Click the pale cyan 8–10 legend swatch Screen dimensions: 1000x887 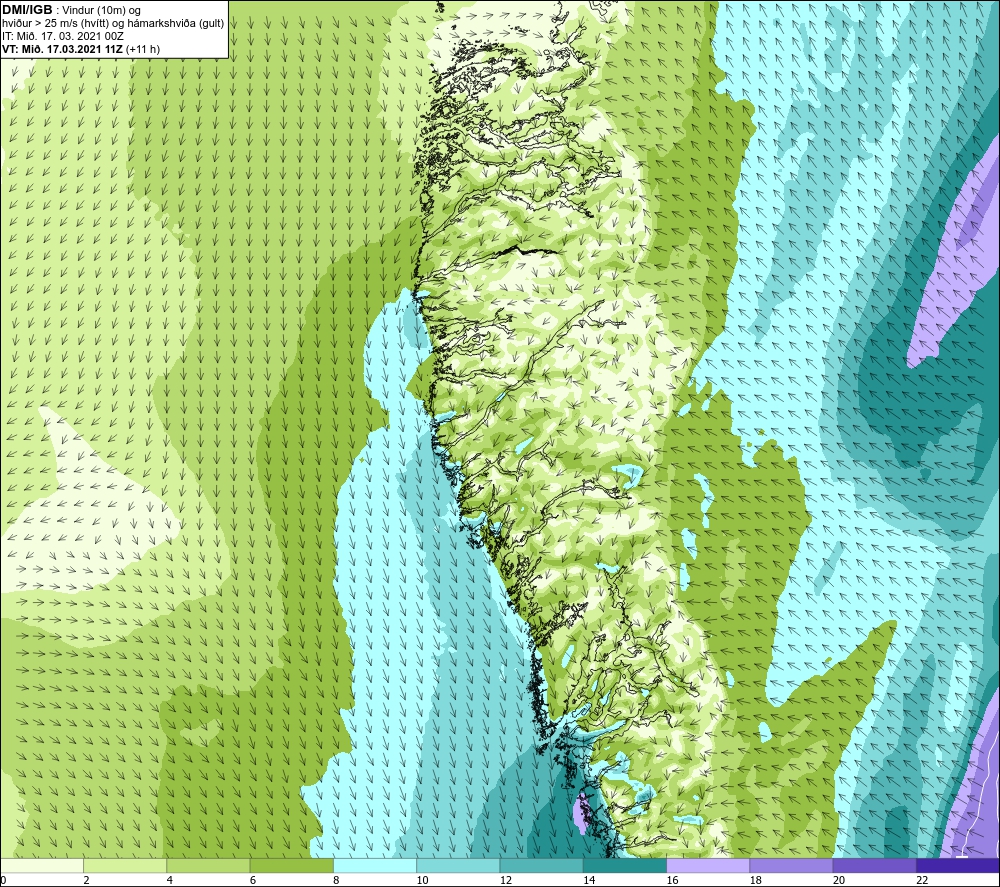point(375,866)
